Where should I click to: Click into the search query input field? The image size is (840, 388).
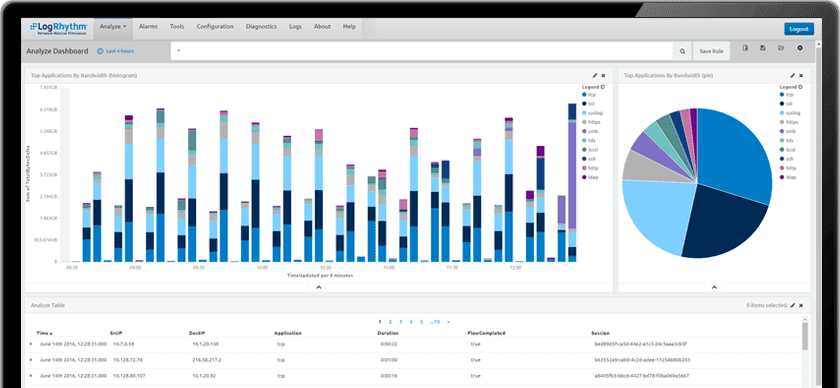422,51
